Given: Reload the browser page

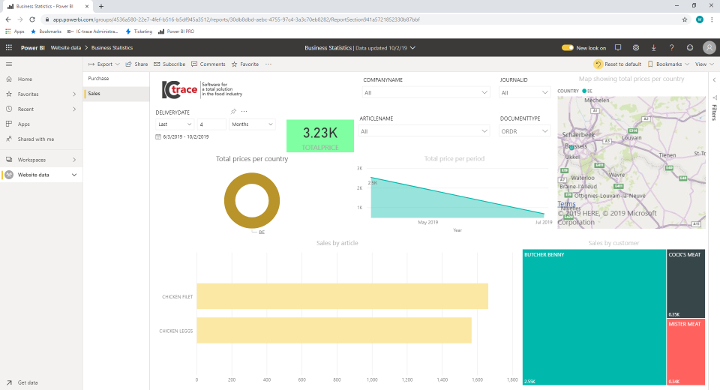Looking at the screenshot, I should click(32, 19).
